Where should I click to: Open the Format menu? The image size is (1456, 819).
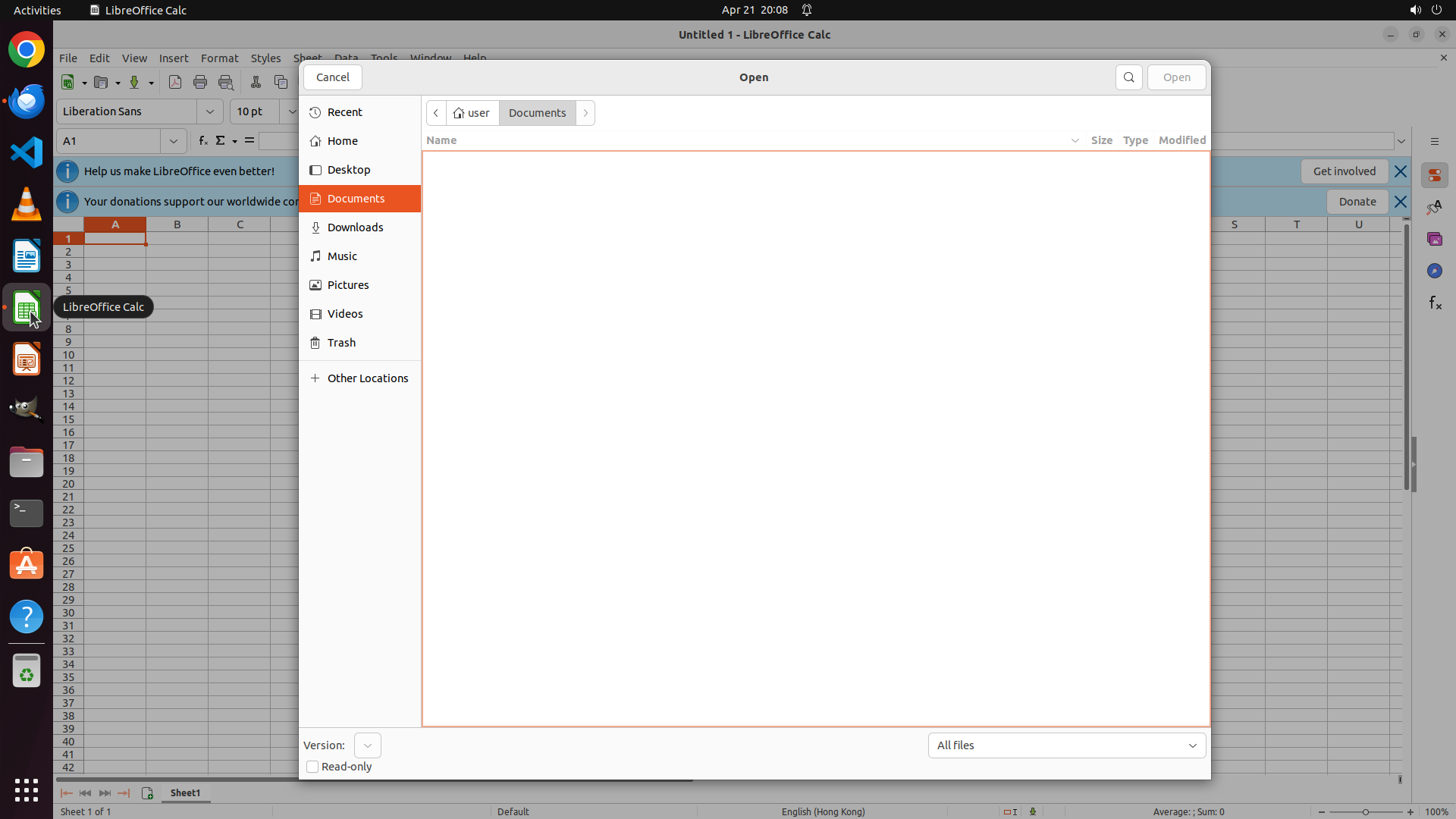coord(219,58)
